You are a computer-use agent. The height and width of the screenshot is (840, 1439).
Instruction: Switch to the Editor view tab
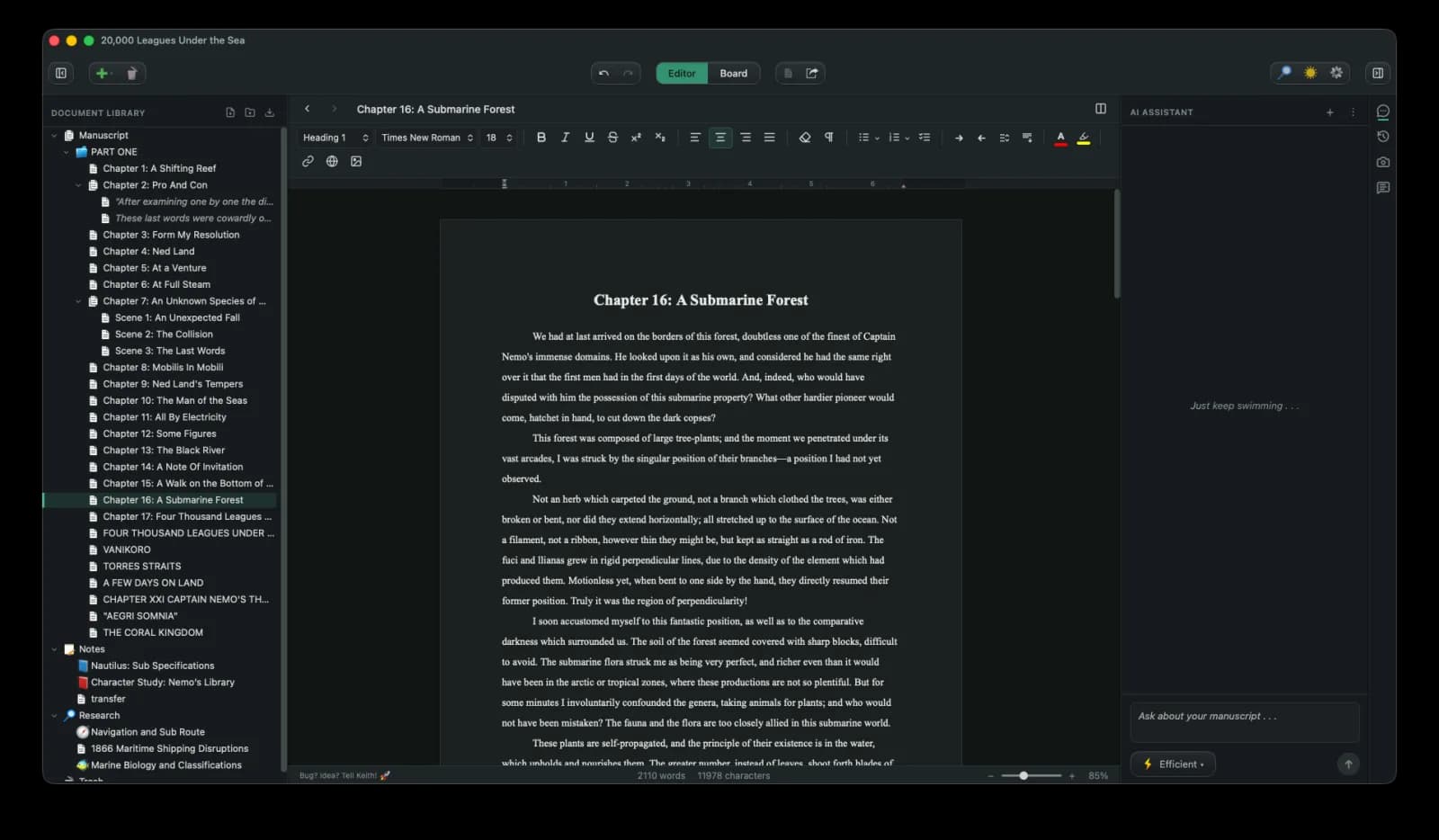[682, 73]
